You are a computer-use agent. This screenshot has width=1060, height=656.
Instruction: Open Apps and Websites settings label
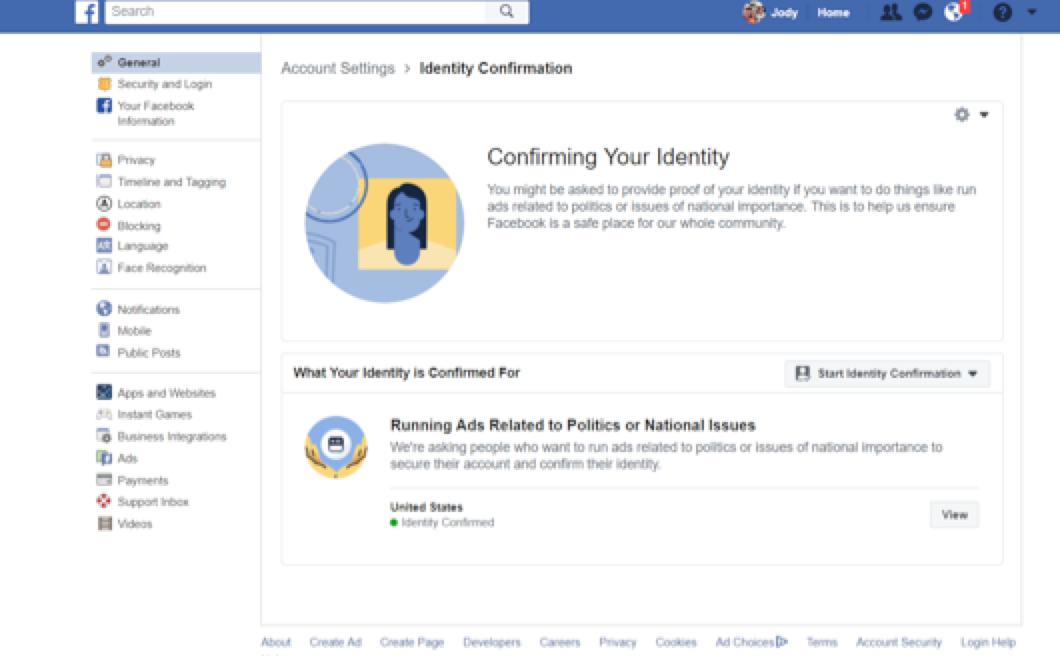pyautogui.click(x=166, y=393)
